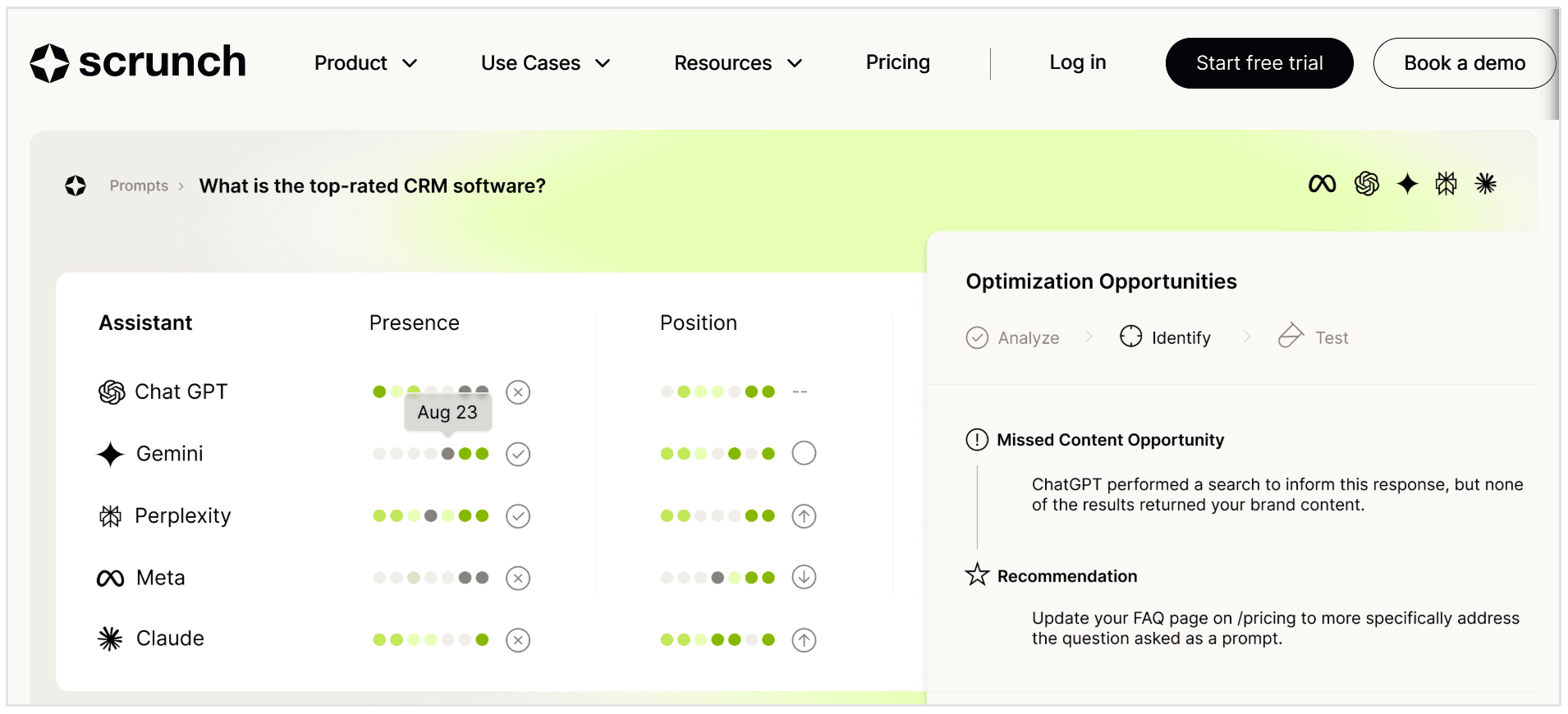Viewport: 1568px width, 714px height.
Task: Click the dark gray presence dot for Gemini
Action: pos(447,454)
